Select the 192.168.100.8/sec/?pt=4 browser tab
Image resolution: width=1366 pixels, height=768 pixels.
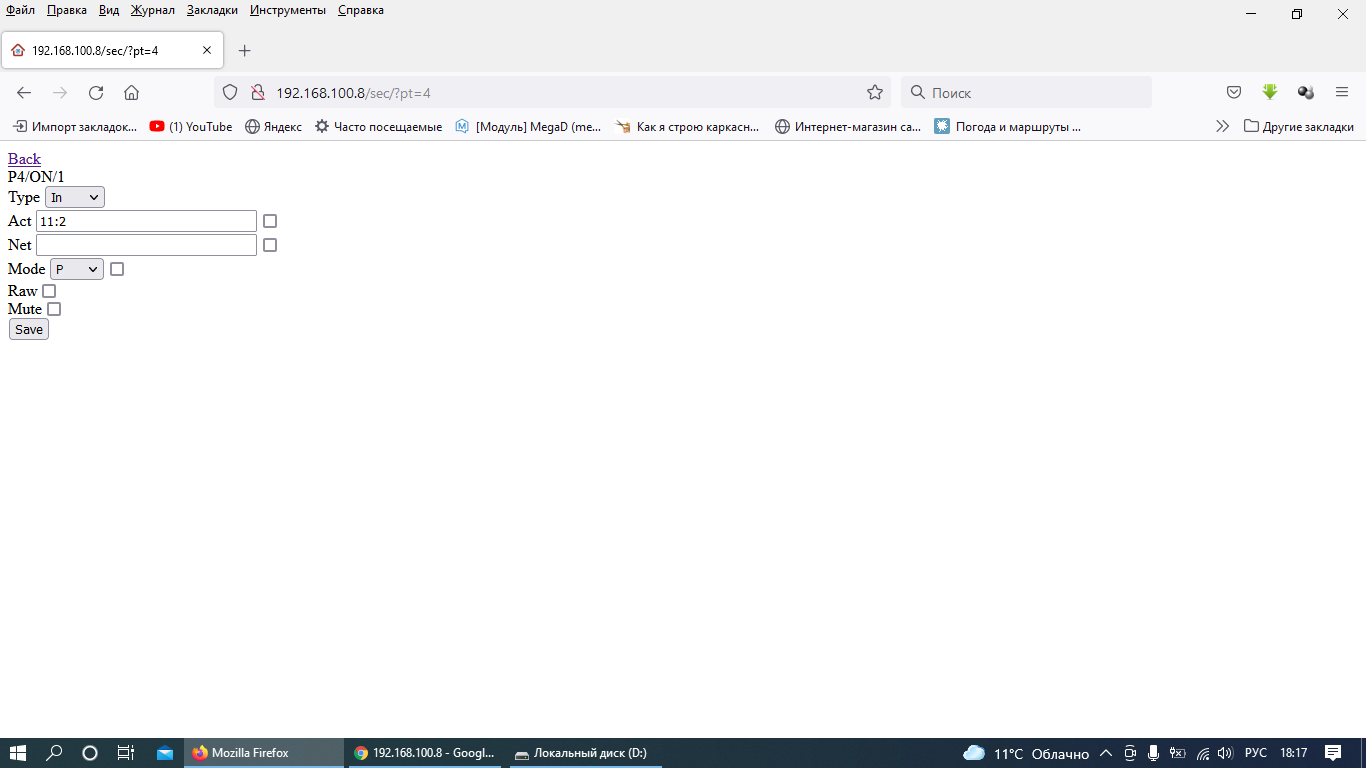[x=112, y=51]
